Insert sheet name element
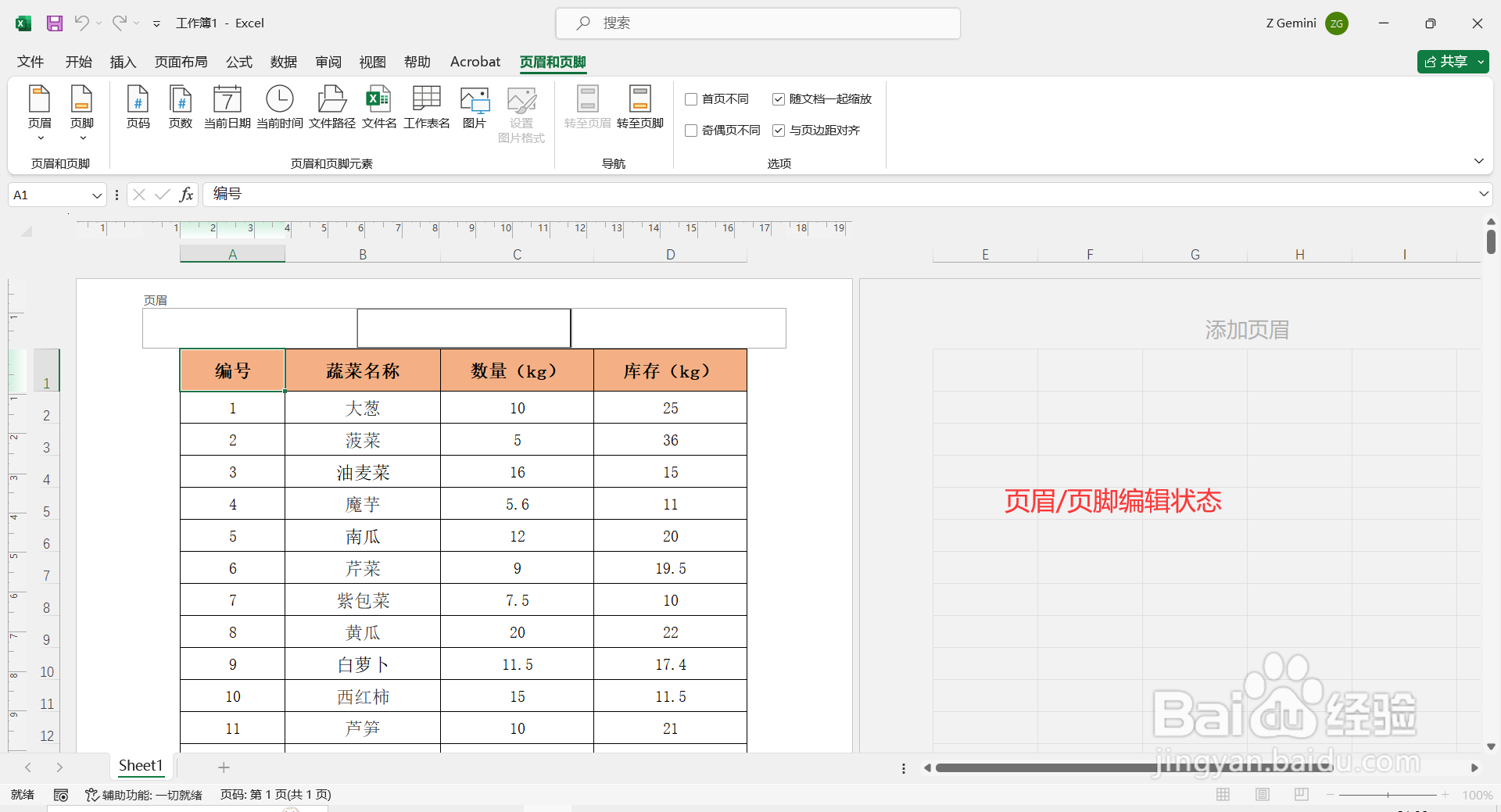The image size is (1501, 812). point(427,108)
